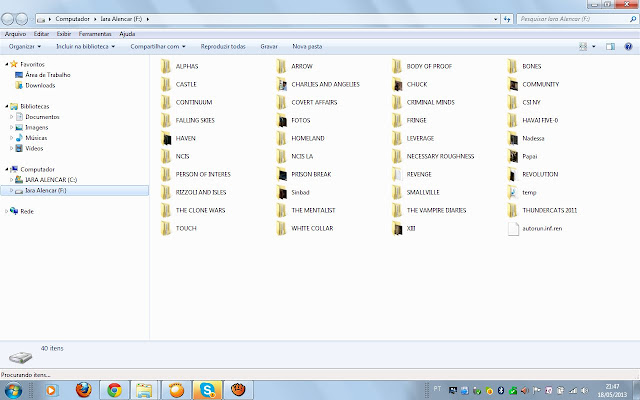Click the Gravar button
640x400 pixels.
269,47
